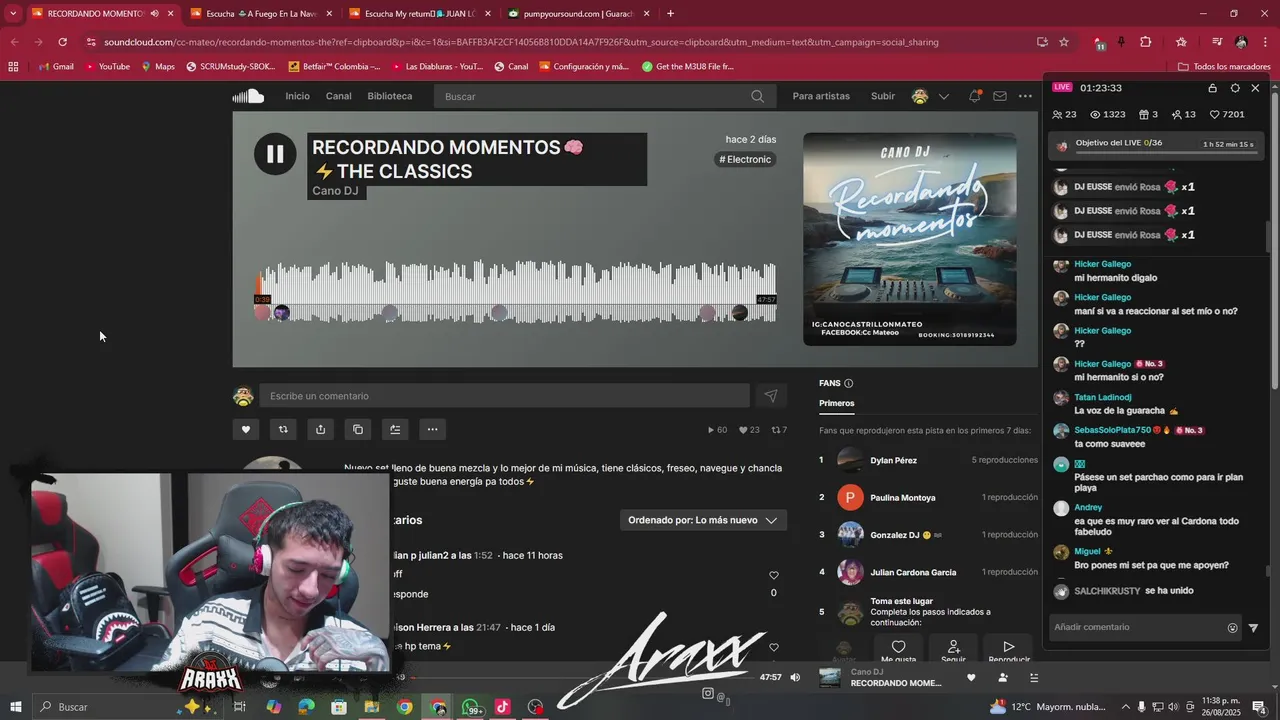Open fan Julian Cardona Garcia profile

click(913, 572)
